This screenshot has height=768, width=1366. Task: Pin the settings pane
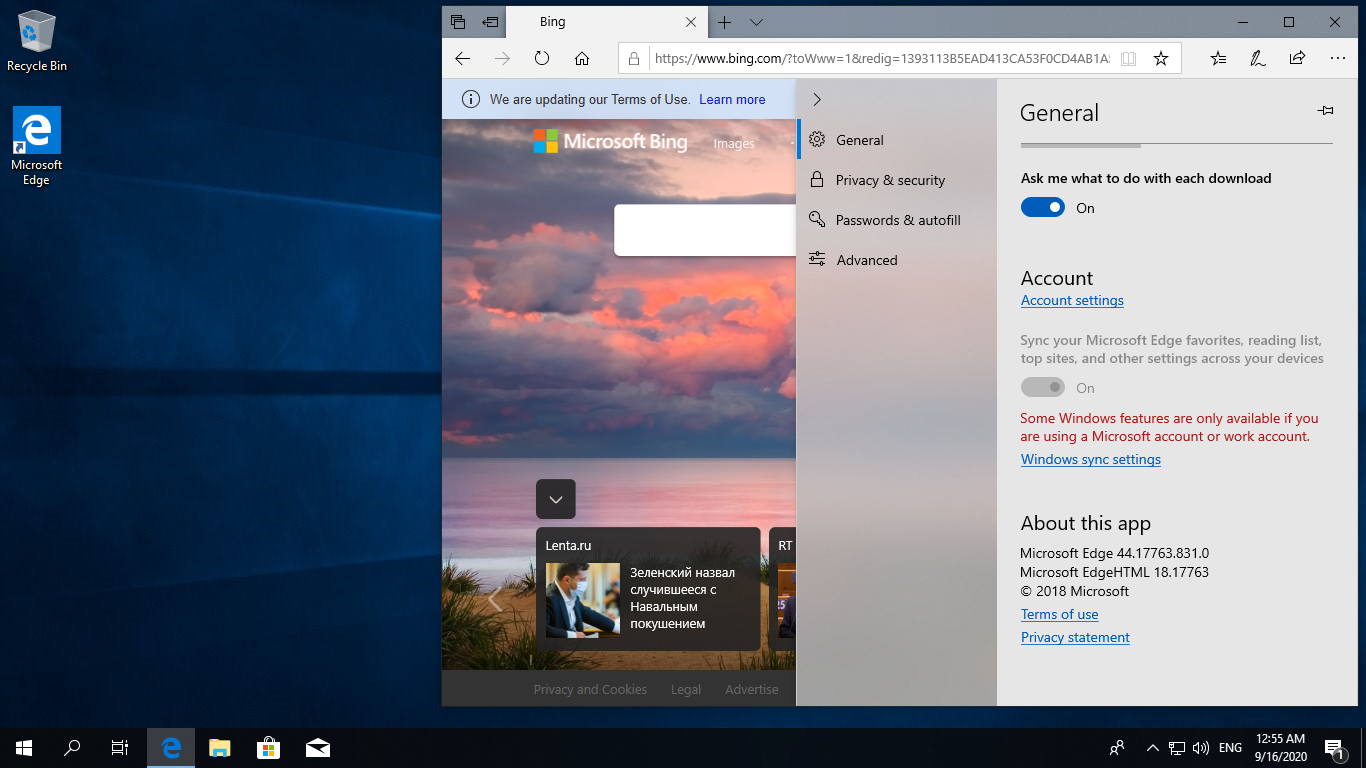point(1326,111)
